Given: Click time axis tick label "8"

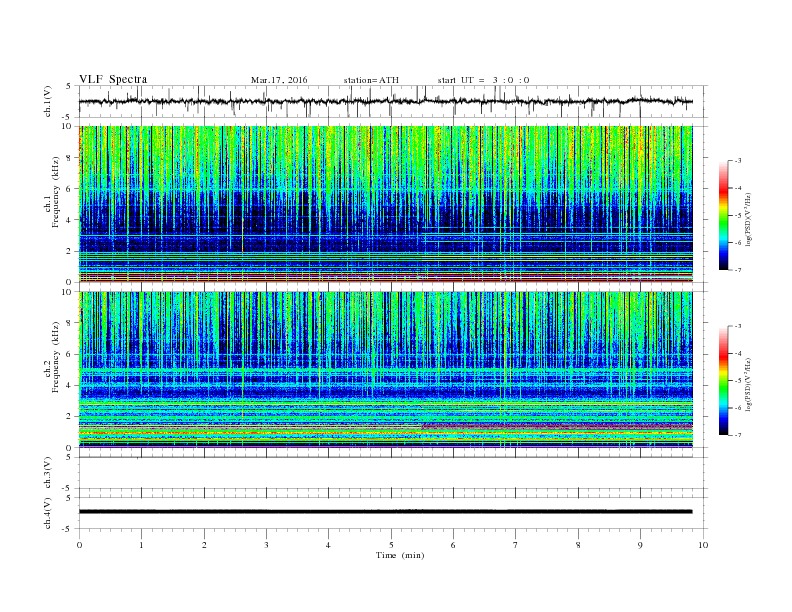Looking at the screenshot, I should [x=578, y=545].
